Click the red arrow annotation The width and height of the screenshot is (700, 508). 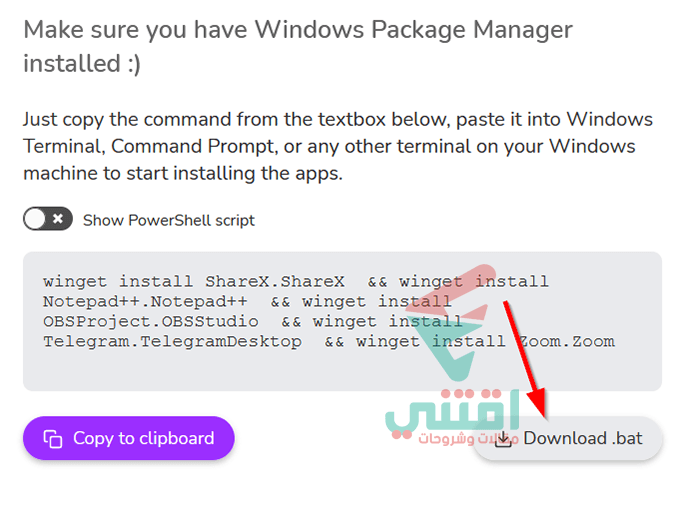525,359
